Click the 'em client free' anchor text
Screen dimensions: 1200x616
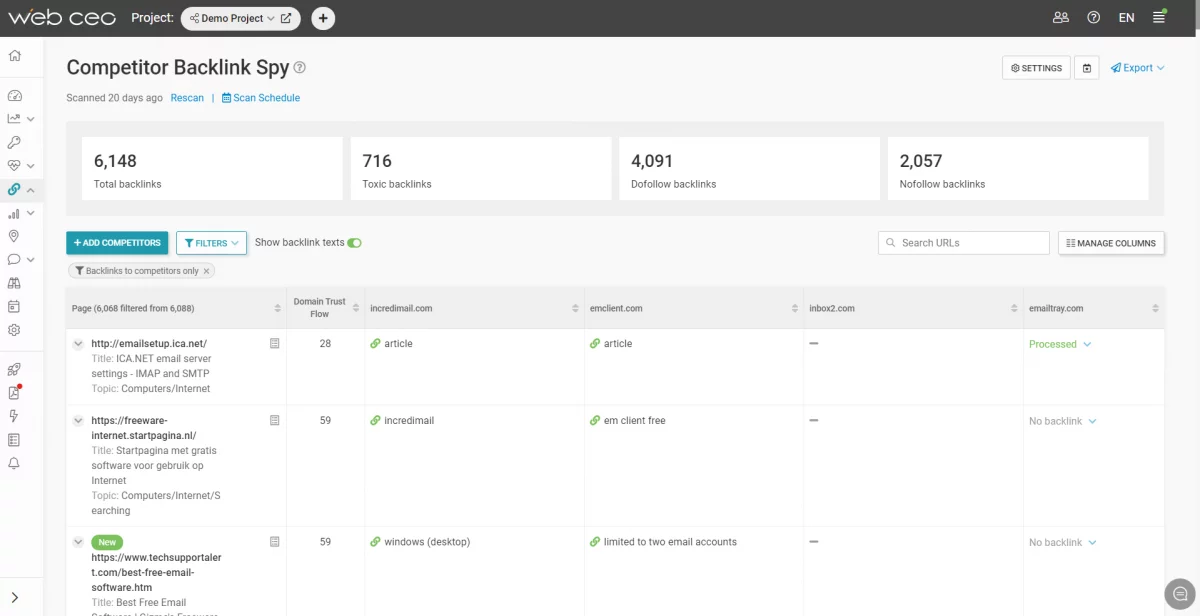[x=634, y=421]
